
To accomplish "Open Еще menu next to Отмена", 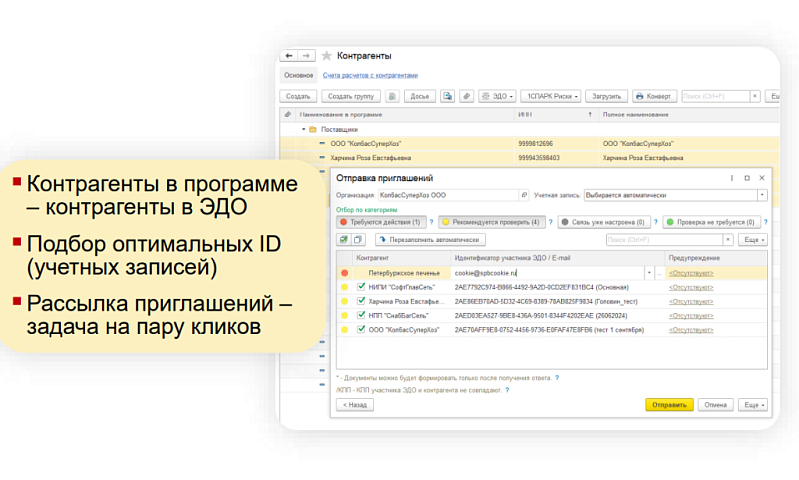I will [x=753, y=405].
